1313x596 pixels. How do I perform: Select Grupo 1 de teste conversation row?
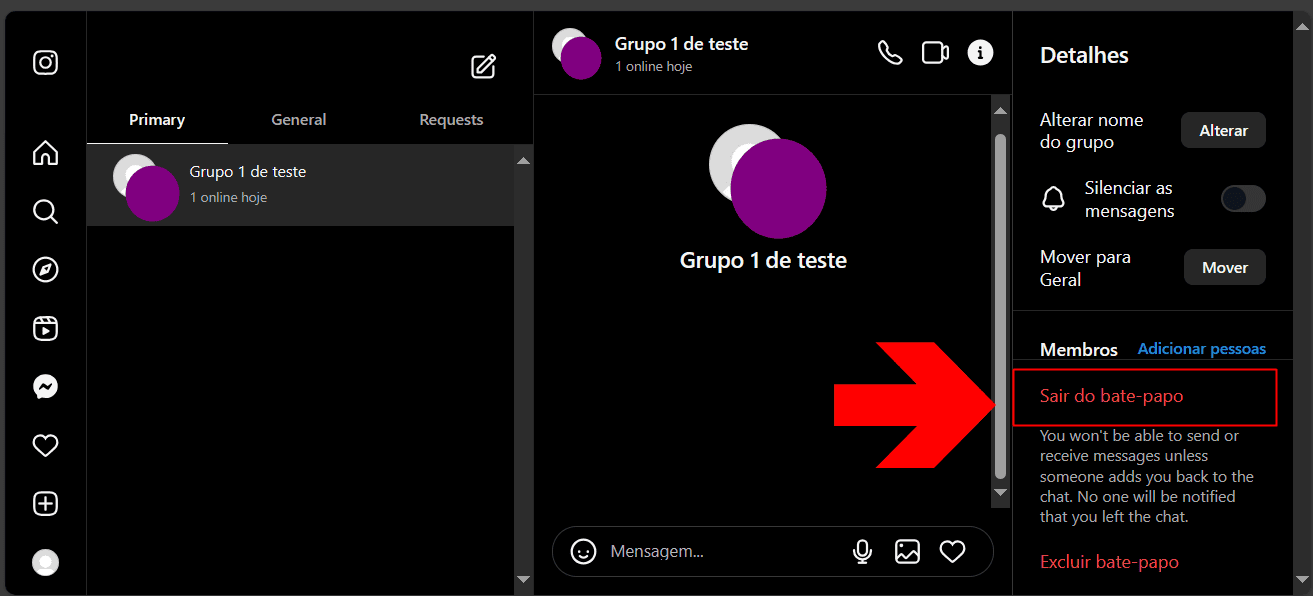point(300,185)
